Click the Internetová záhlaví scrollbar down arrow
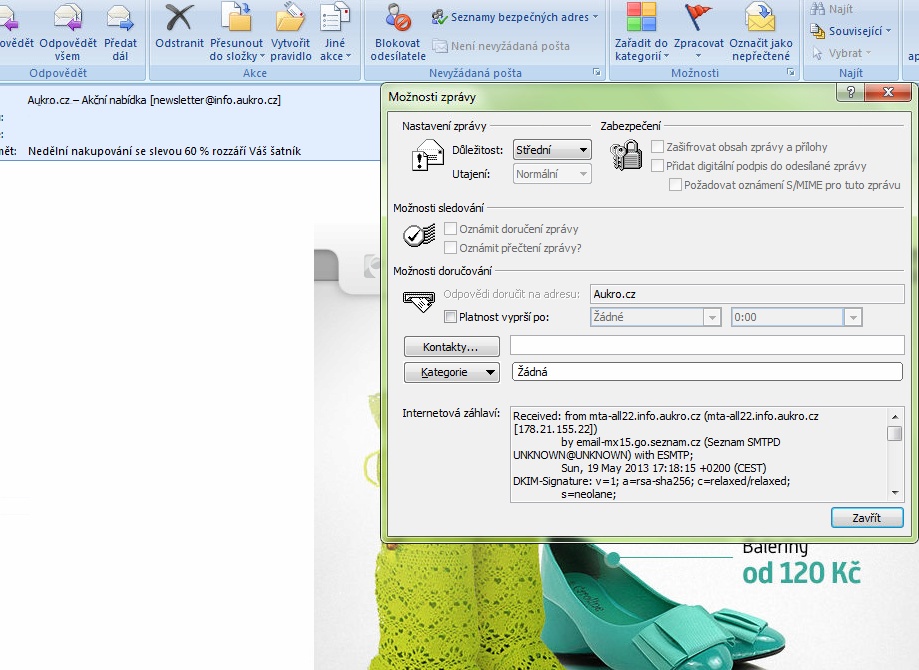The image size is (919, 670). (895, 494)
